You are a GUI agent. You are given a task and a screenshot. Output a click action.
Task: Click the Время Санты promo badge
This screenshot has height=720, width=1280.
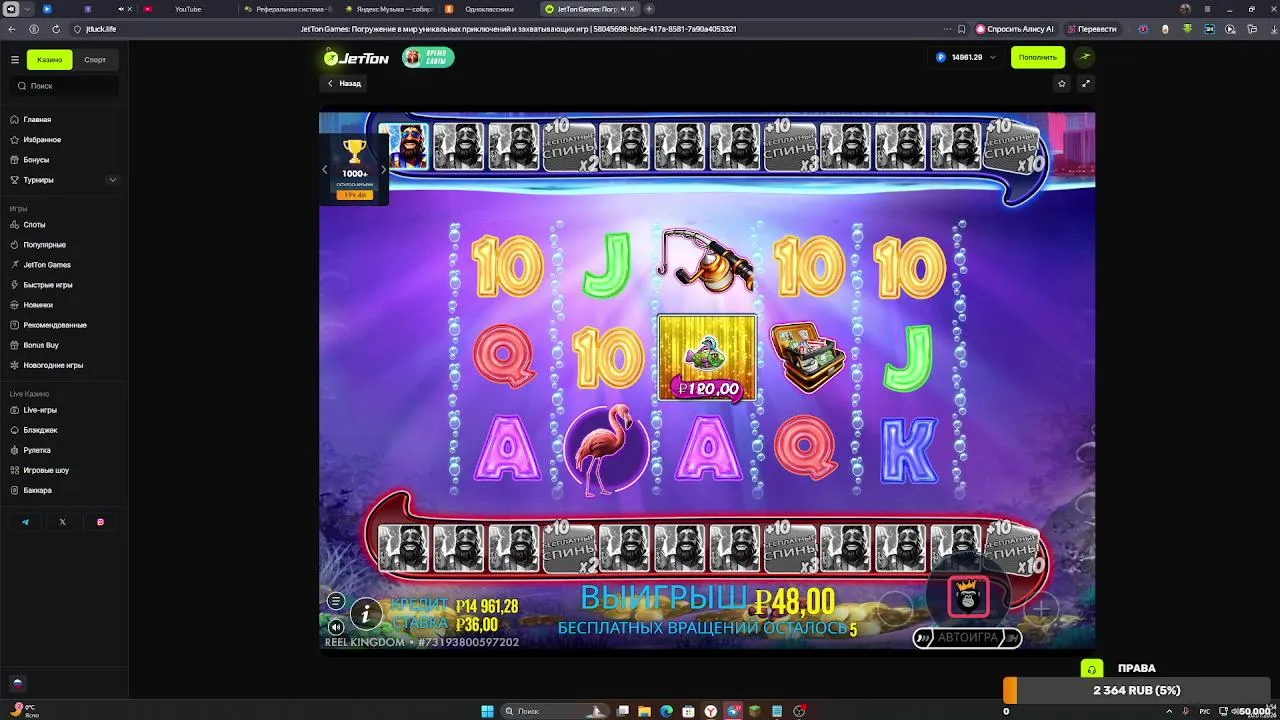[428, 58]
